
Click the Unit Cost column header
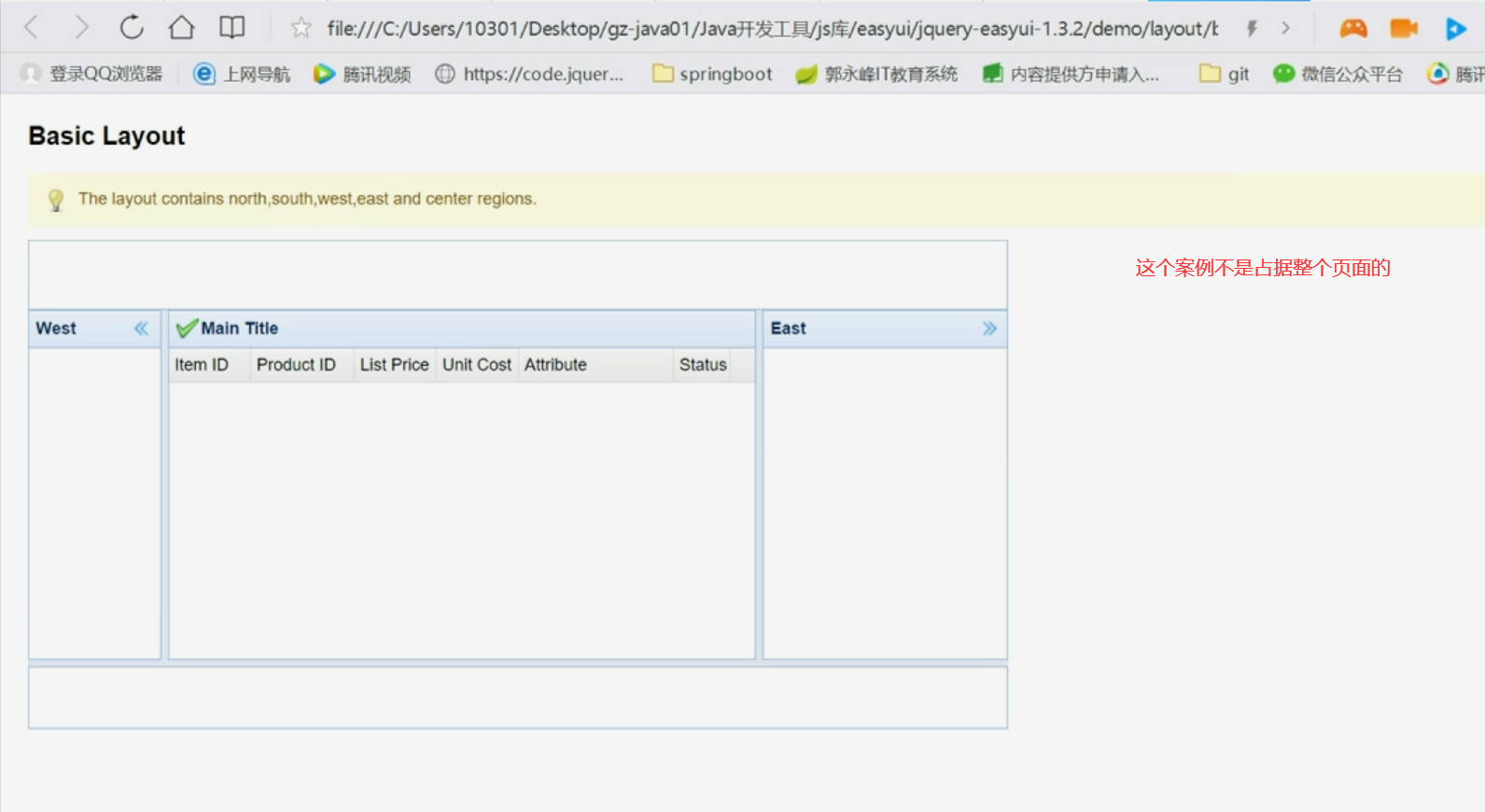(477, 365)
